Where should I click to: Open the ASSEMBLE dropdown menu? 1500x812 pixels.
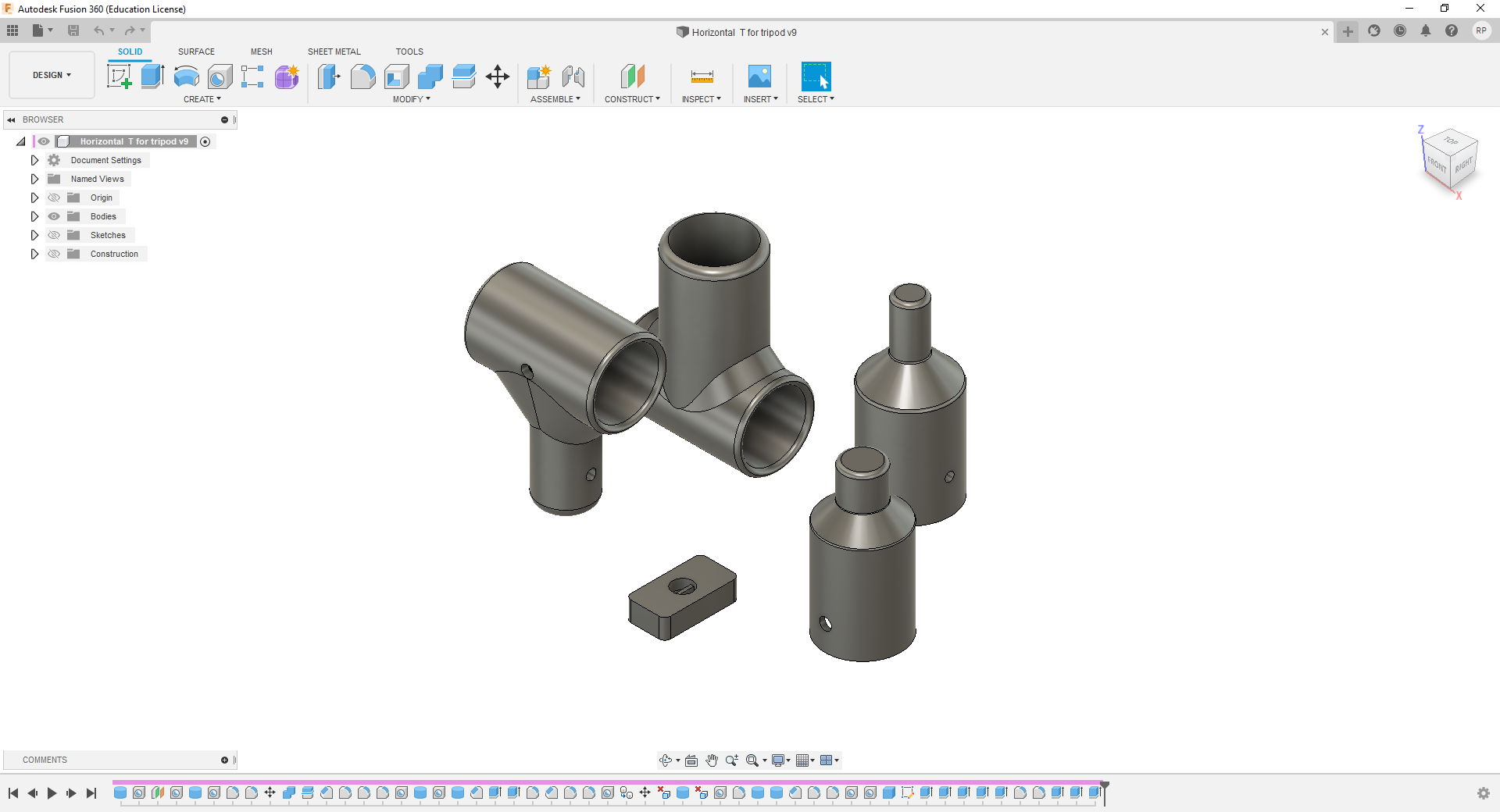tap(555, 99)
